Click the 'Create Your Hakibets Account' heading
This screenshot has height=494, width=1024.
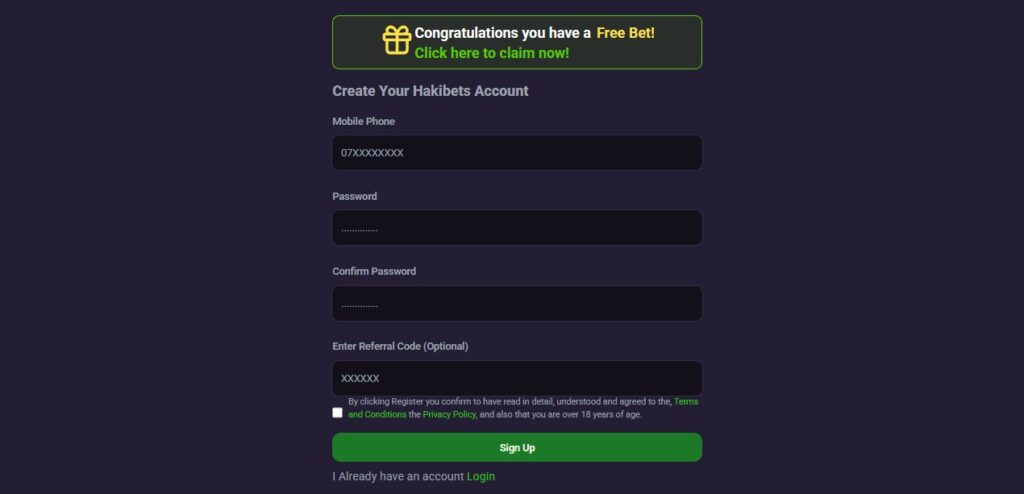click(x=430, y=91)
